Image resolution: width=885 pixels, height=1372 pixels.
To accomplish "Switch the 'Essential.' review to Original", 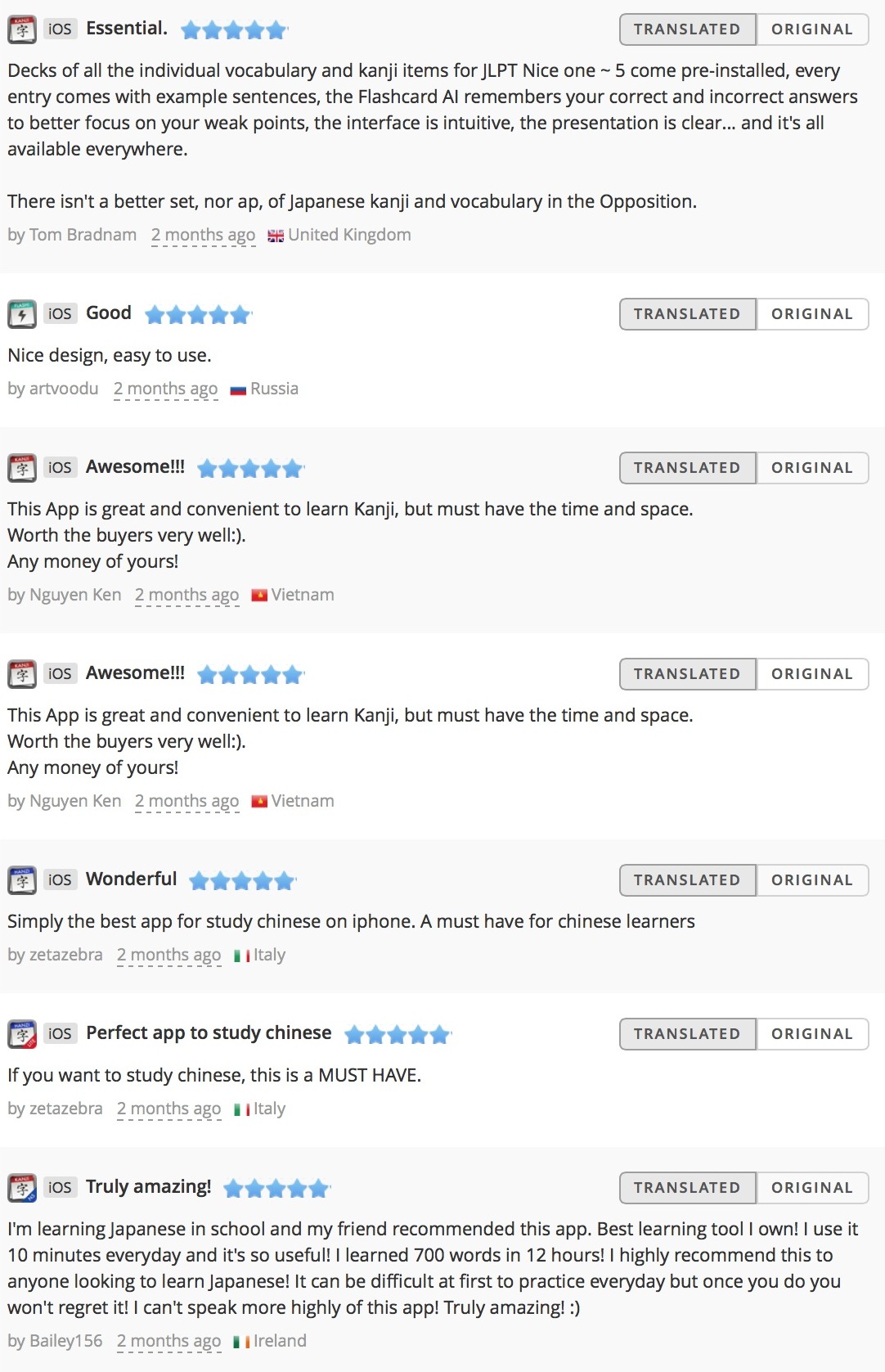I will click(812, 29).
